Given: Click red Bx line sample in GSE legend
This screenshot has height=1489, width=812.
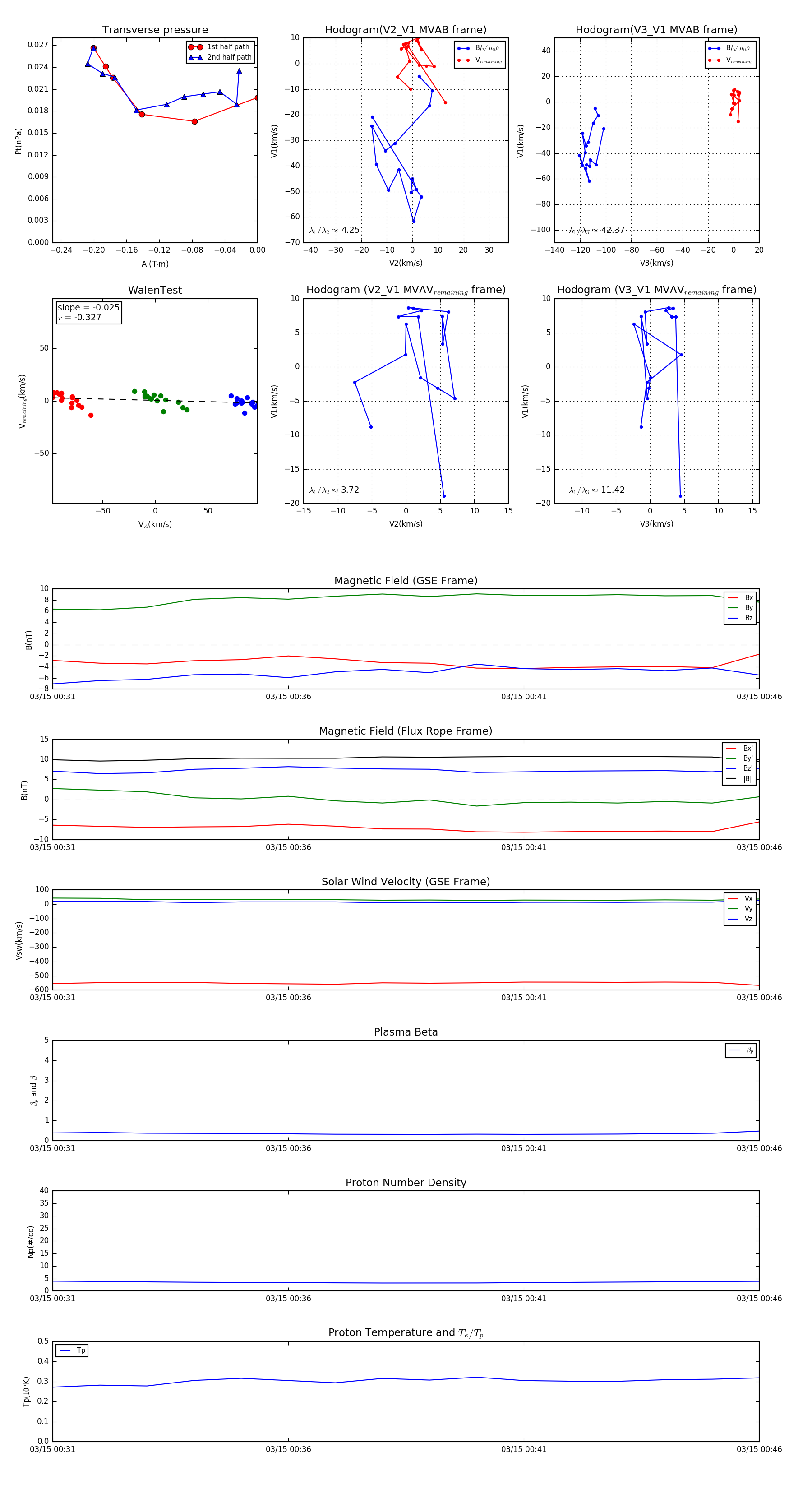Looking at the screenshot, I should (x=733, y=598).
